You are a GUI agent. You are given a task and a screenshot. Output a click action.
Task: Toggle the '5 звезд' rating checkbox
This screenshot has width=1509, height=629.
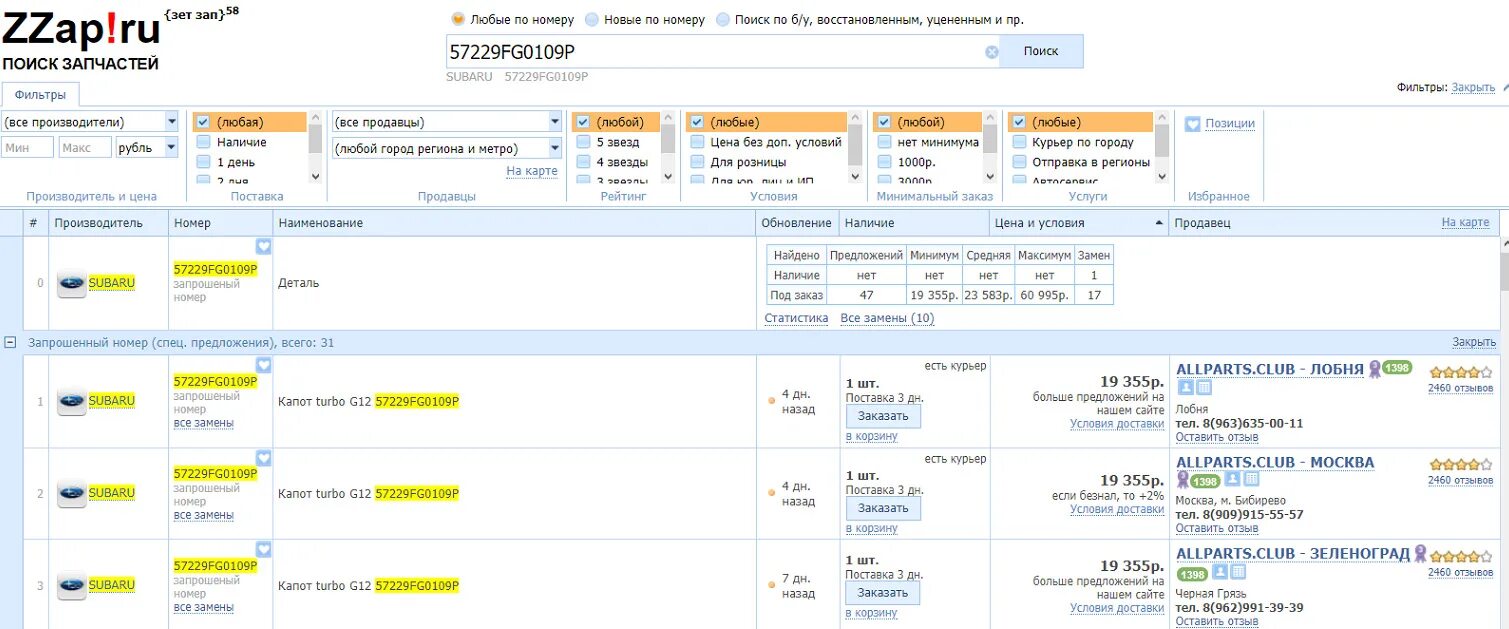[x=583, y=142]
